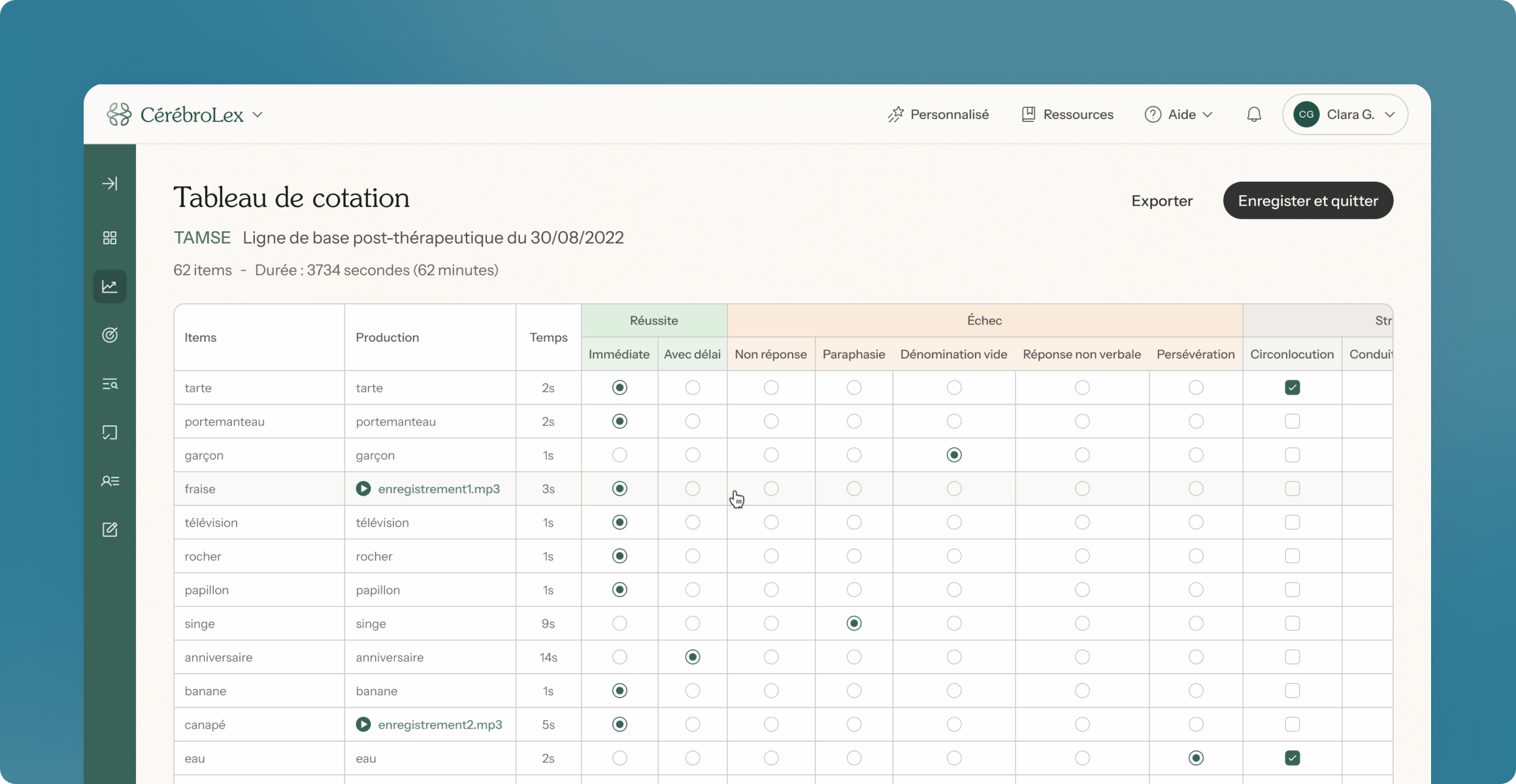This screenshot has height=784, width=1516.
Task: Click the Immédiate column header
Action: pyautogui.click(x=619, y=354)
